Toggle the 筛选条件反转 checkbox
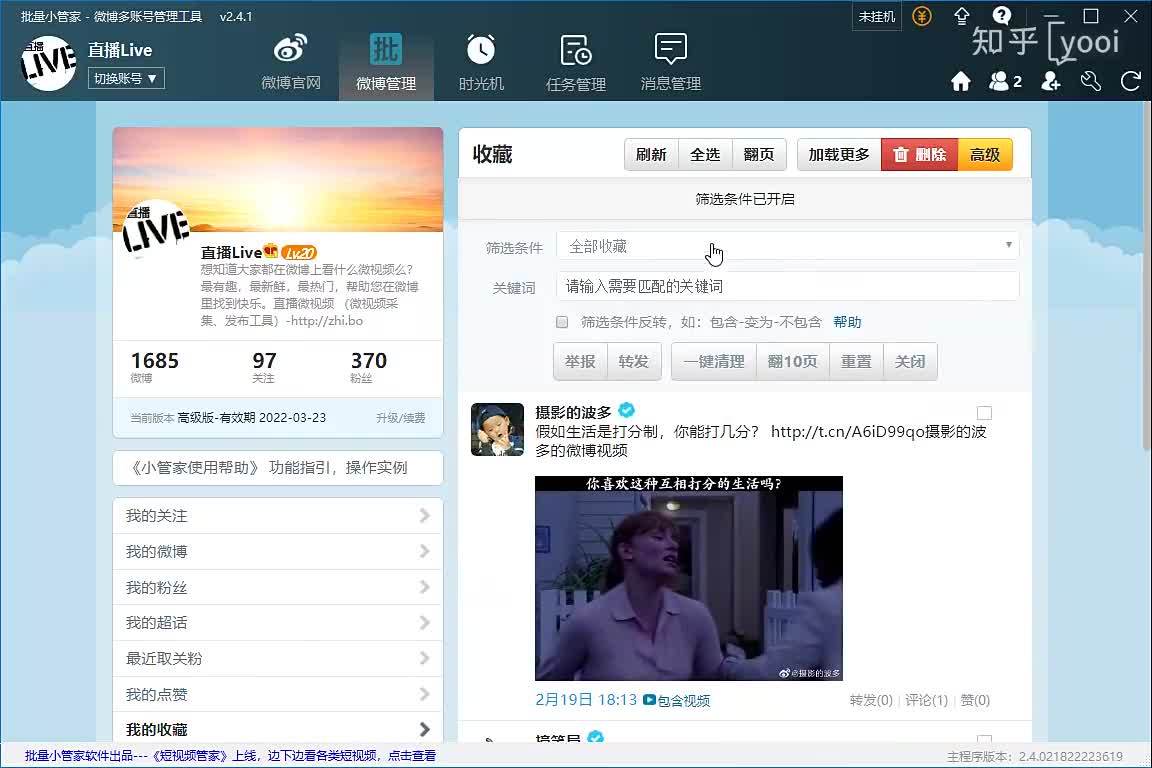 click(x=562, y=322)
